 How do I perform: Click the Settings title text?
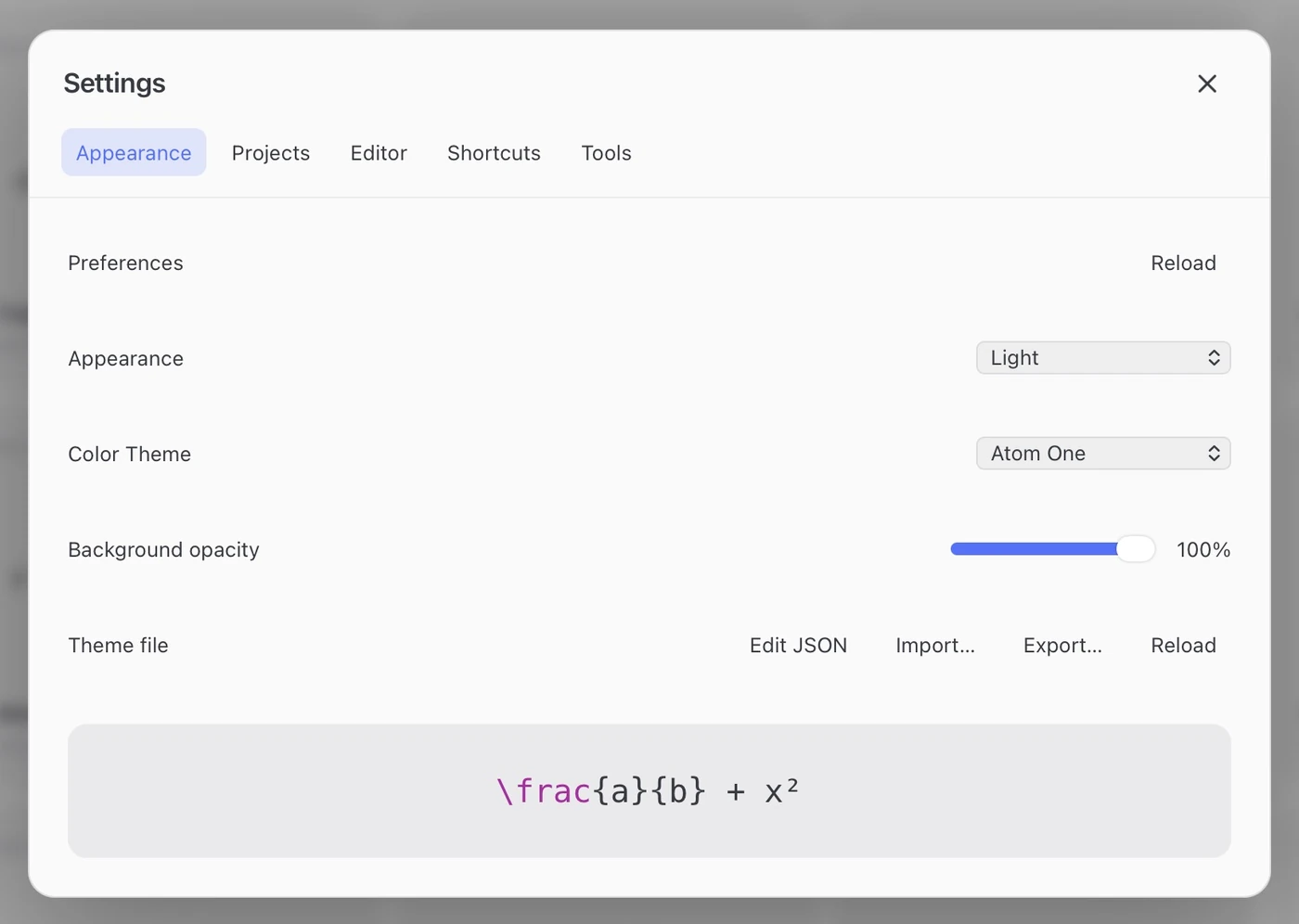(x=114, y=83)
